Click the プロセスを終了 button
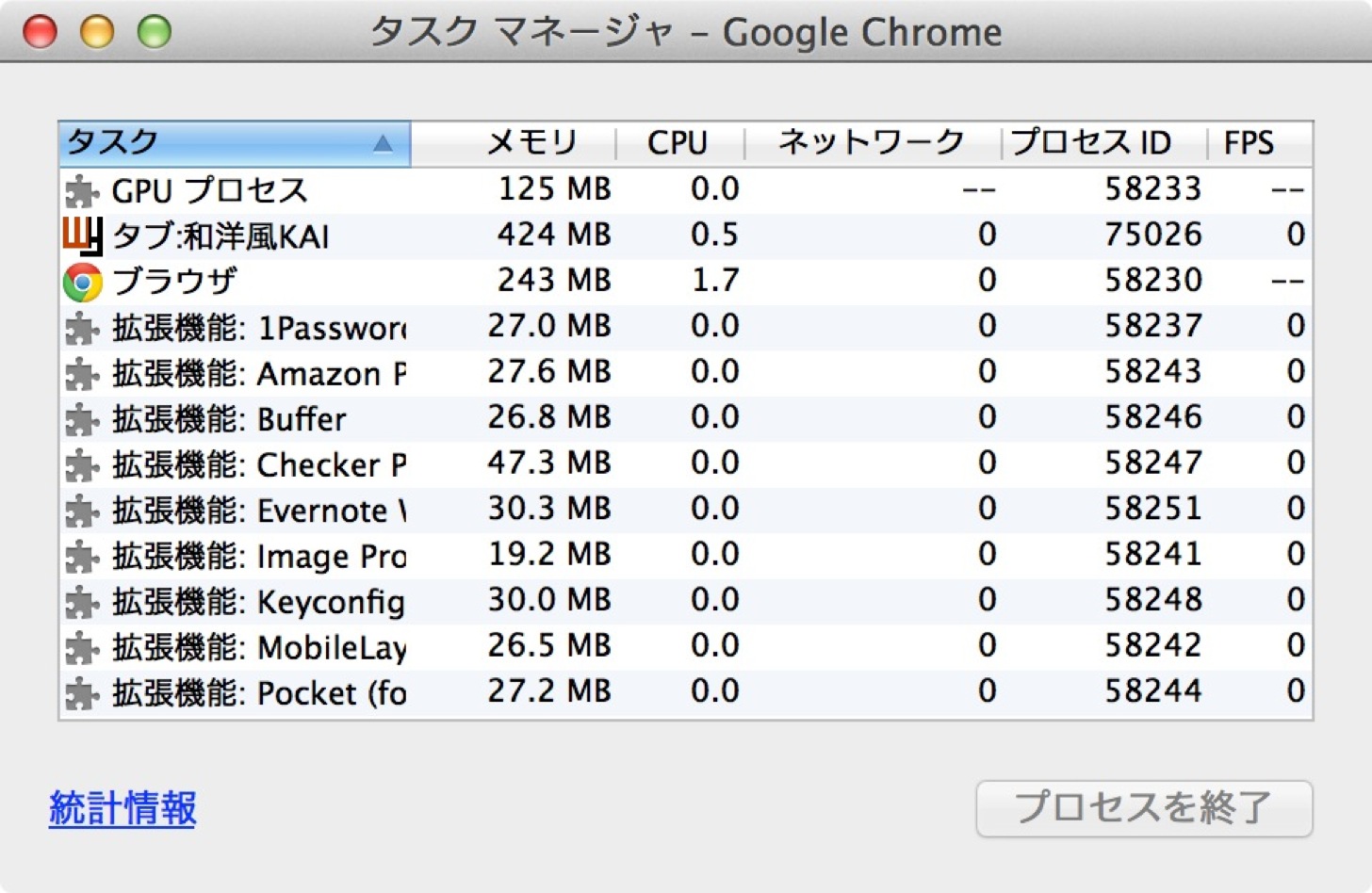 click(x=1144, y=808)
